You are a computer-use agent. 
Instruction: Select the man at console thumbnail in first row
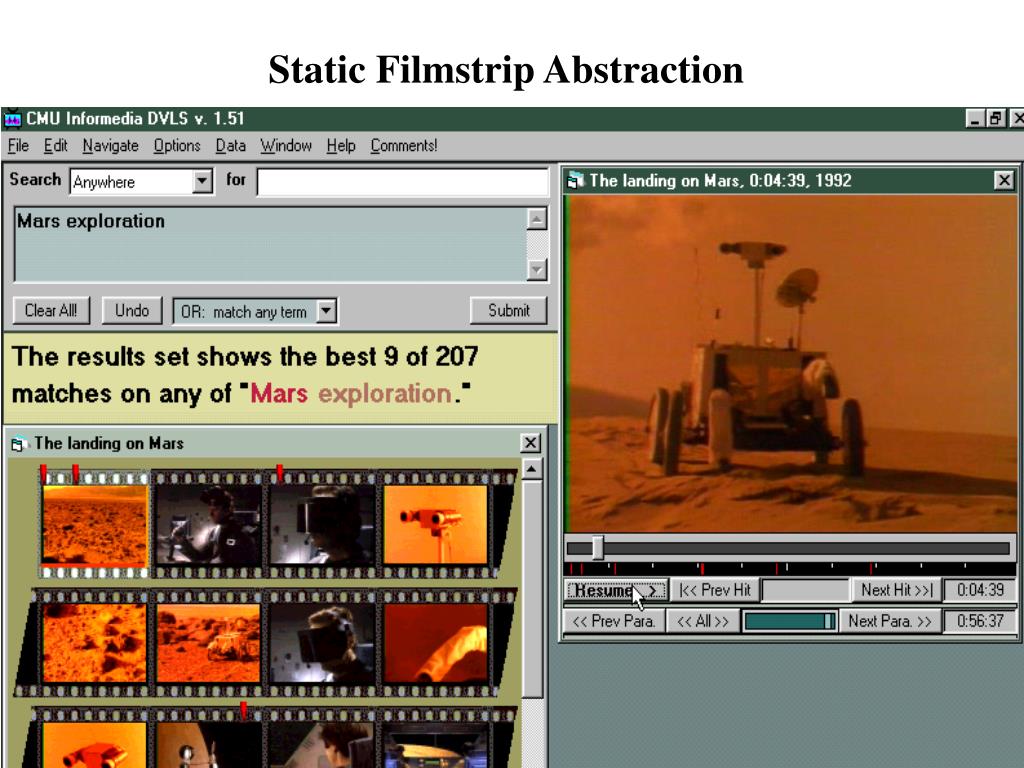coord(209,524)
